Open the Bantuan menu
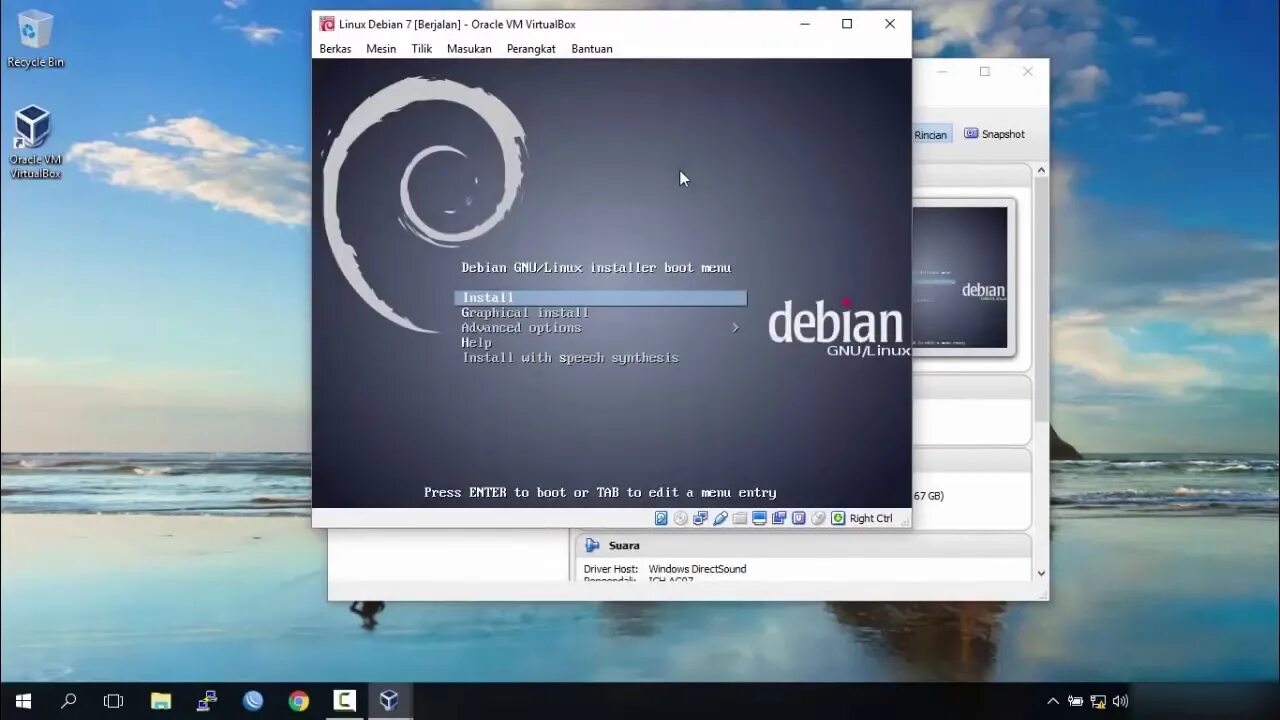Image resolution: width=1280 pixels, height=720 pixels. click(592, 49)
